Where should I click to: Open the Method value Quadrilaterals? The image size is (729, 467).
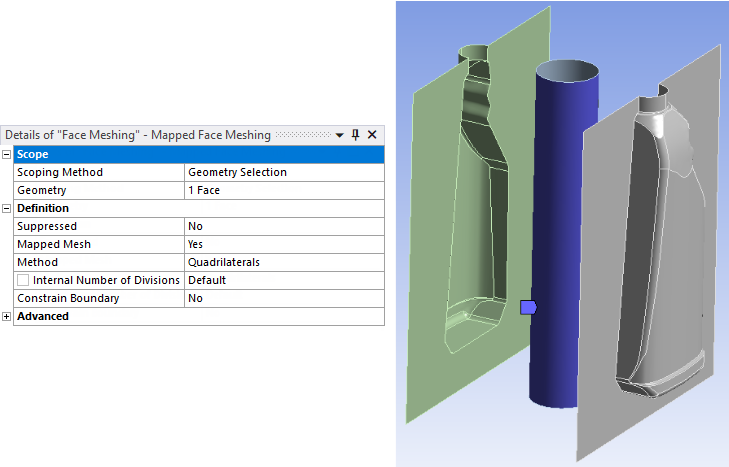[x=284, y=262]
